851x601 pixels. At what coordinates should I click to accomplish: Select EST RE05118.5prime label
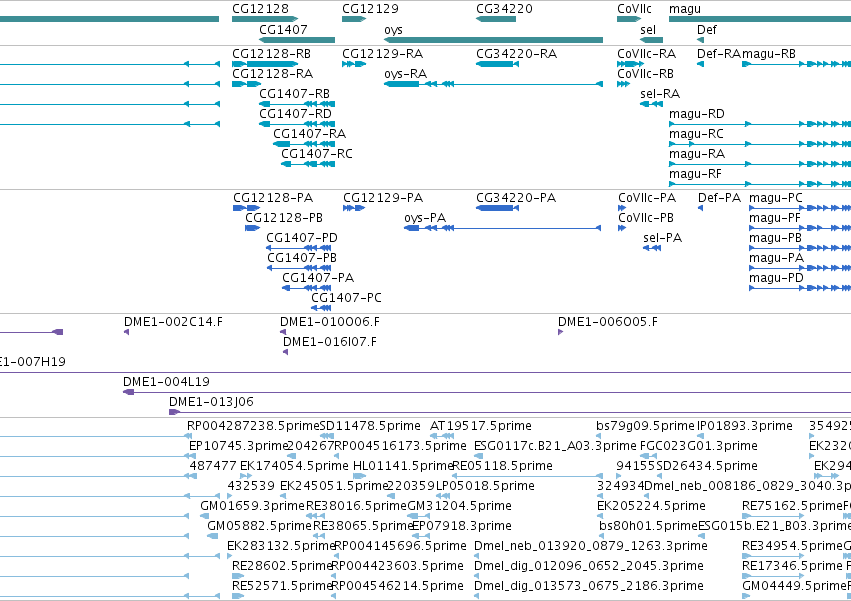click(503, 466)
